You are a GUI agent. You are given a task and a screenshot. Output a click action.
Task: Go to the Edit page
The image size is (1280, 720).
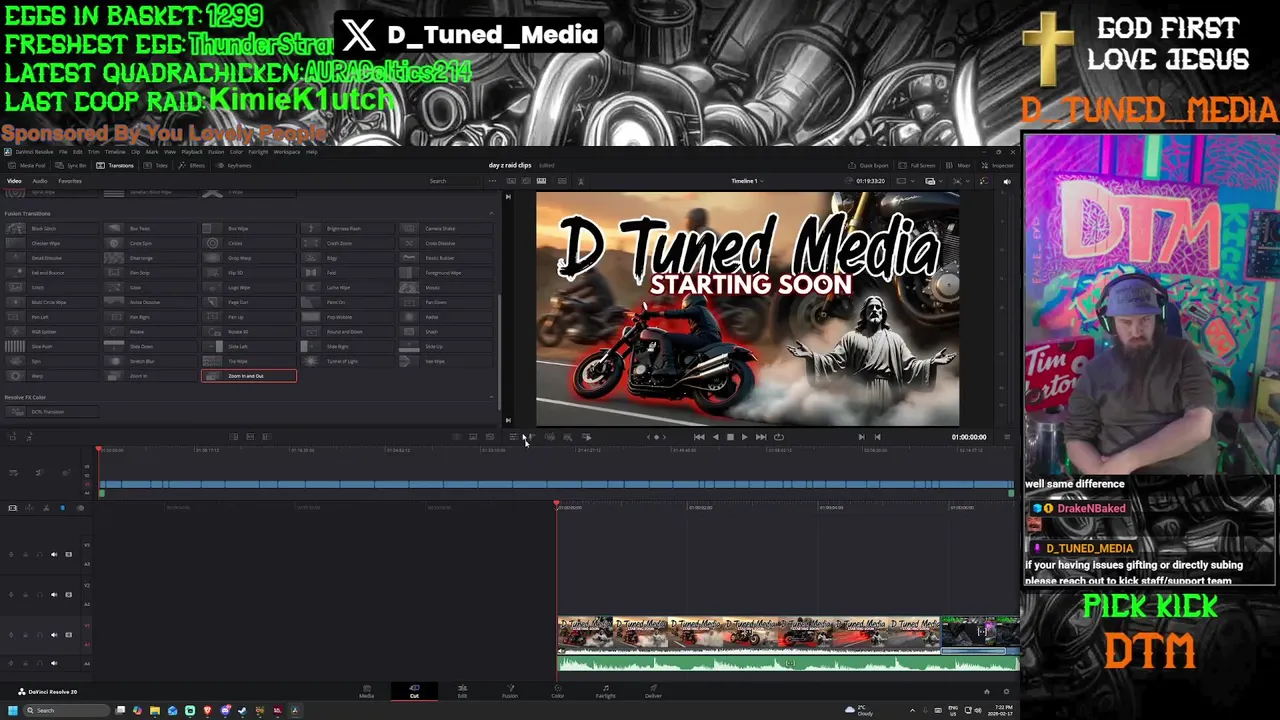(462, 691)
